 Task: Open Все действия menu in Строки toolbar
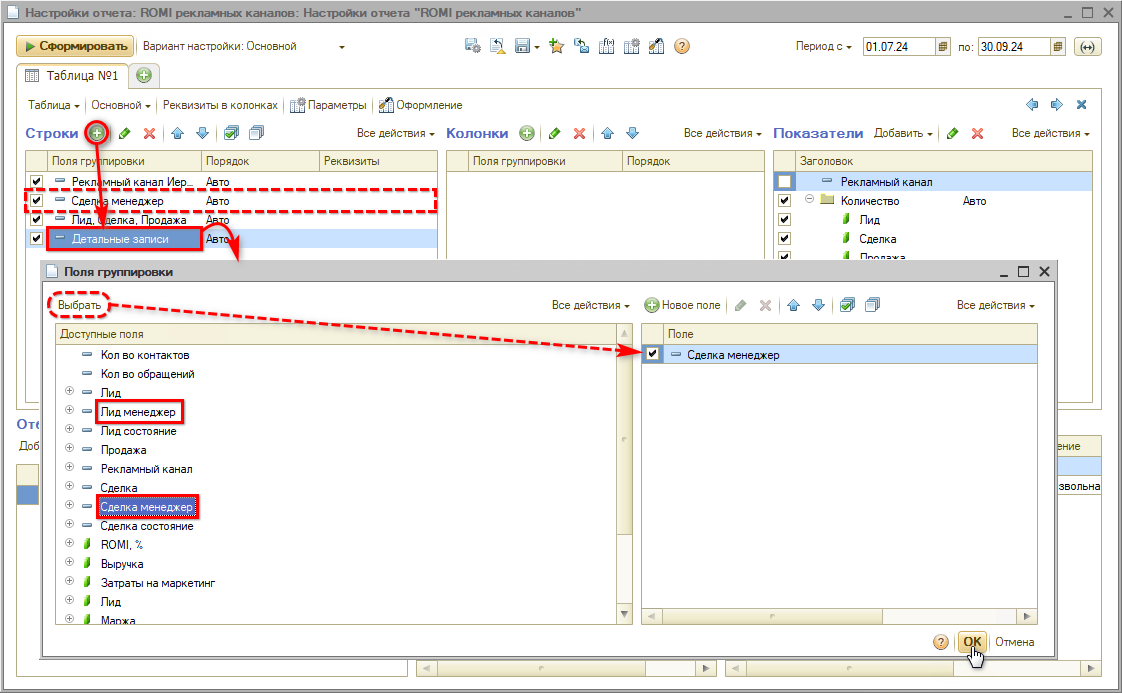coord(396,133)
